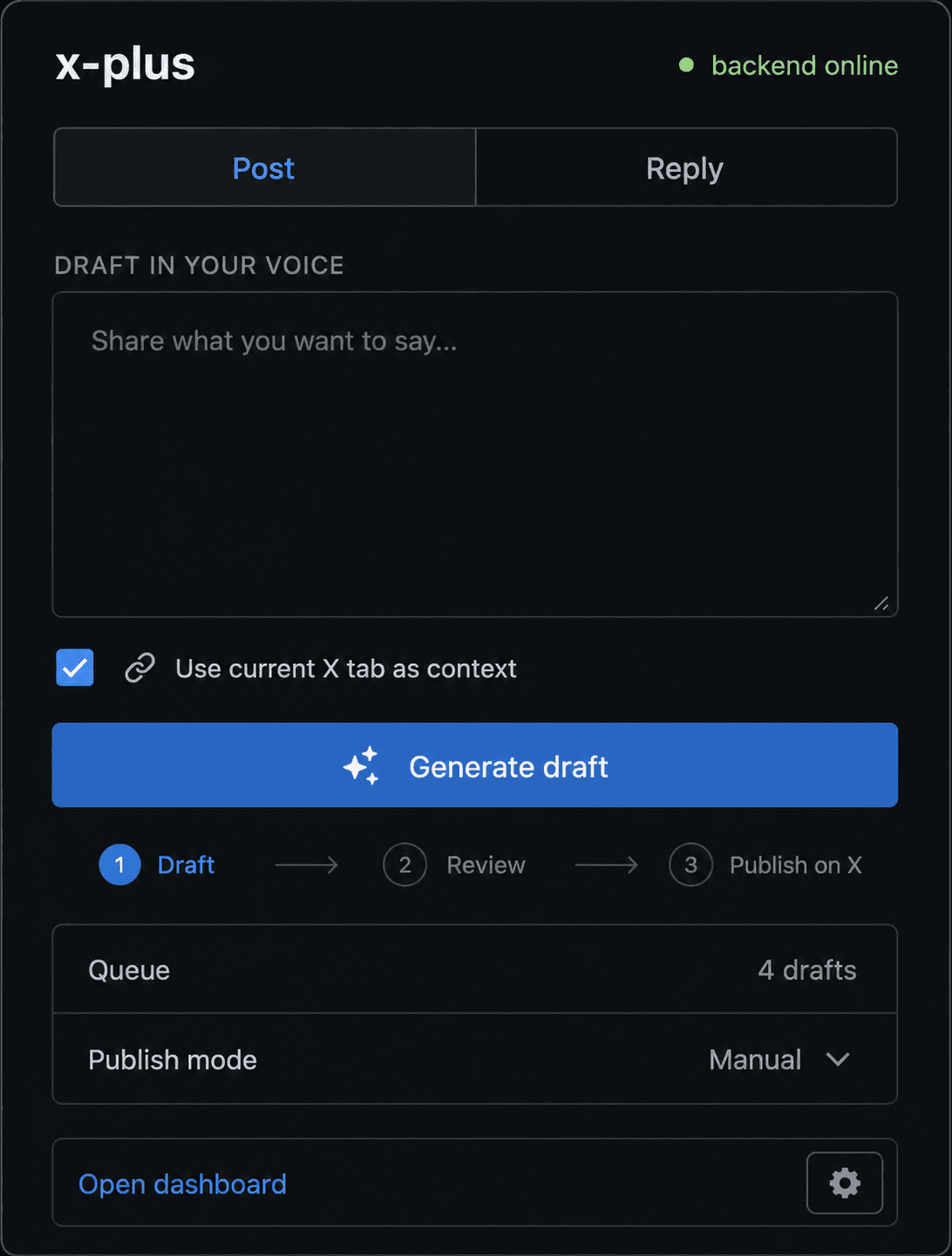Uncheck Use current X tab as context
This screenshot has height=1256, width=952.
[75, 668]
